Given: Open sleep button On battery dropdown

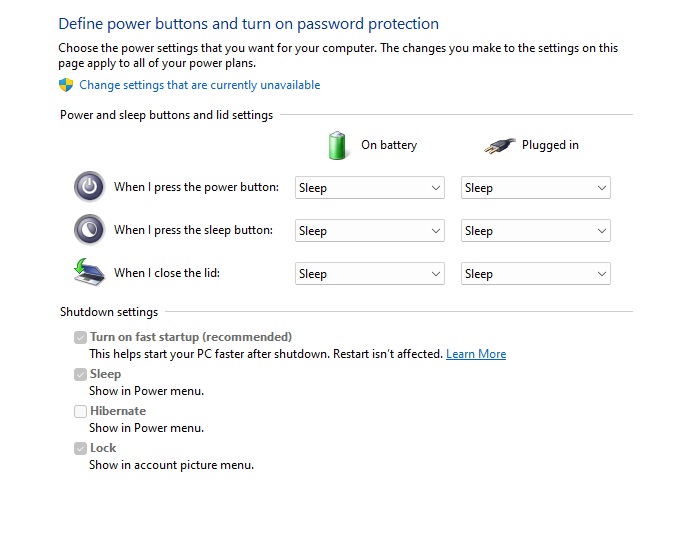Looking at the screenshot, I should point(370,231).
